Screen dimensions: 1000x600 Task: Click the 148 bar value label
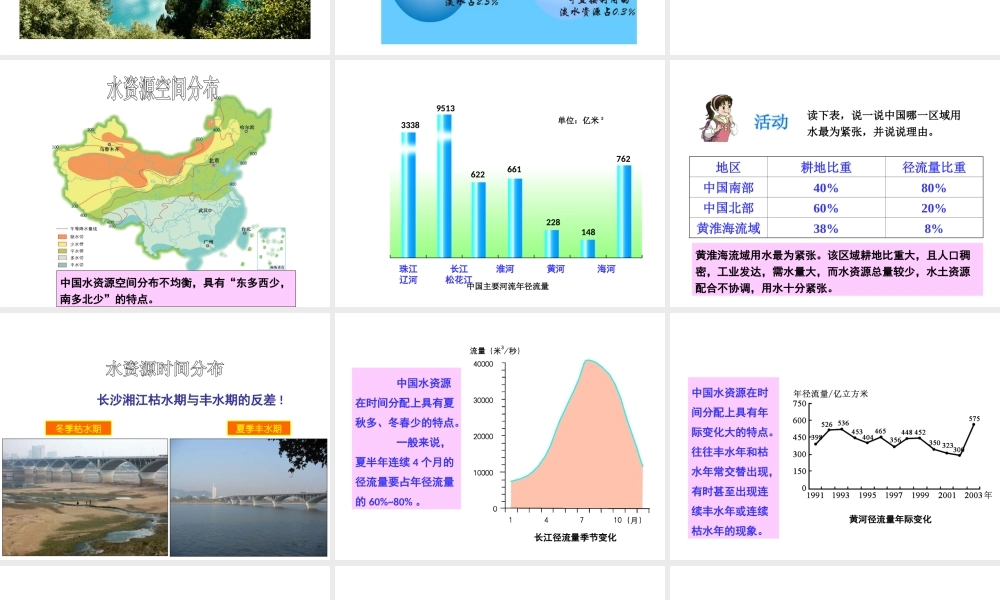pos(588,232)
